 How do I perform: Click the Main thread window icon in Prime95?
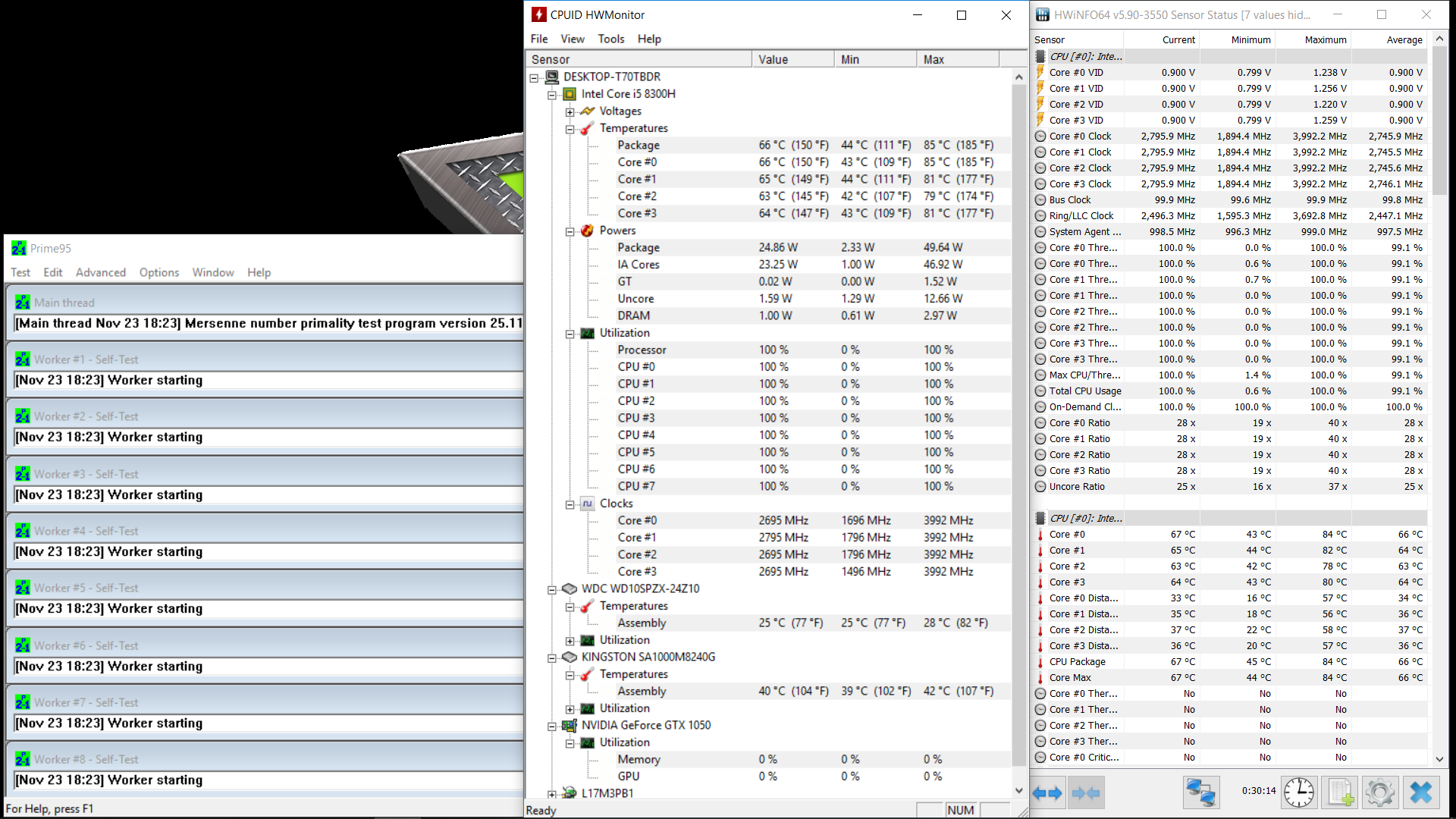point(23,303)
